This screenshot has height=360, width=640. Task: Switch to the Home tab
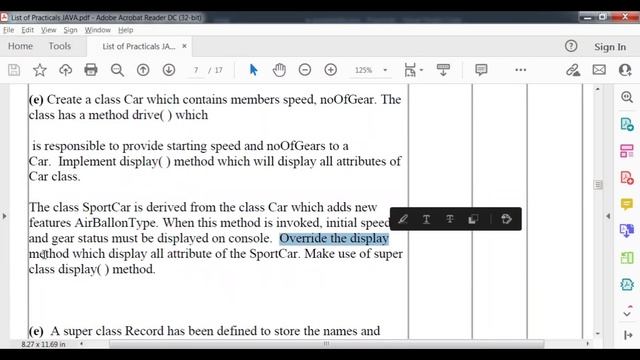pyautogui.click(x=20, y=46)
